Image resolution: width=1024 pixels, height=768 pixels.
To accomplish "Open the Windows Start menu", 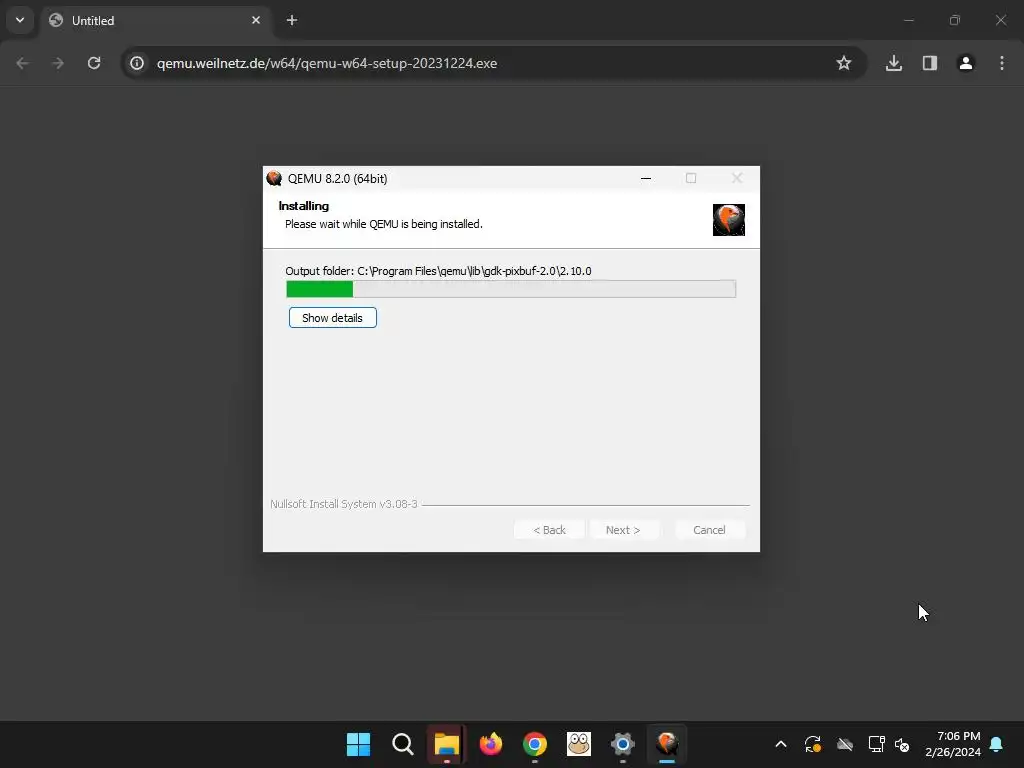I will tap(359, 744).
